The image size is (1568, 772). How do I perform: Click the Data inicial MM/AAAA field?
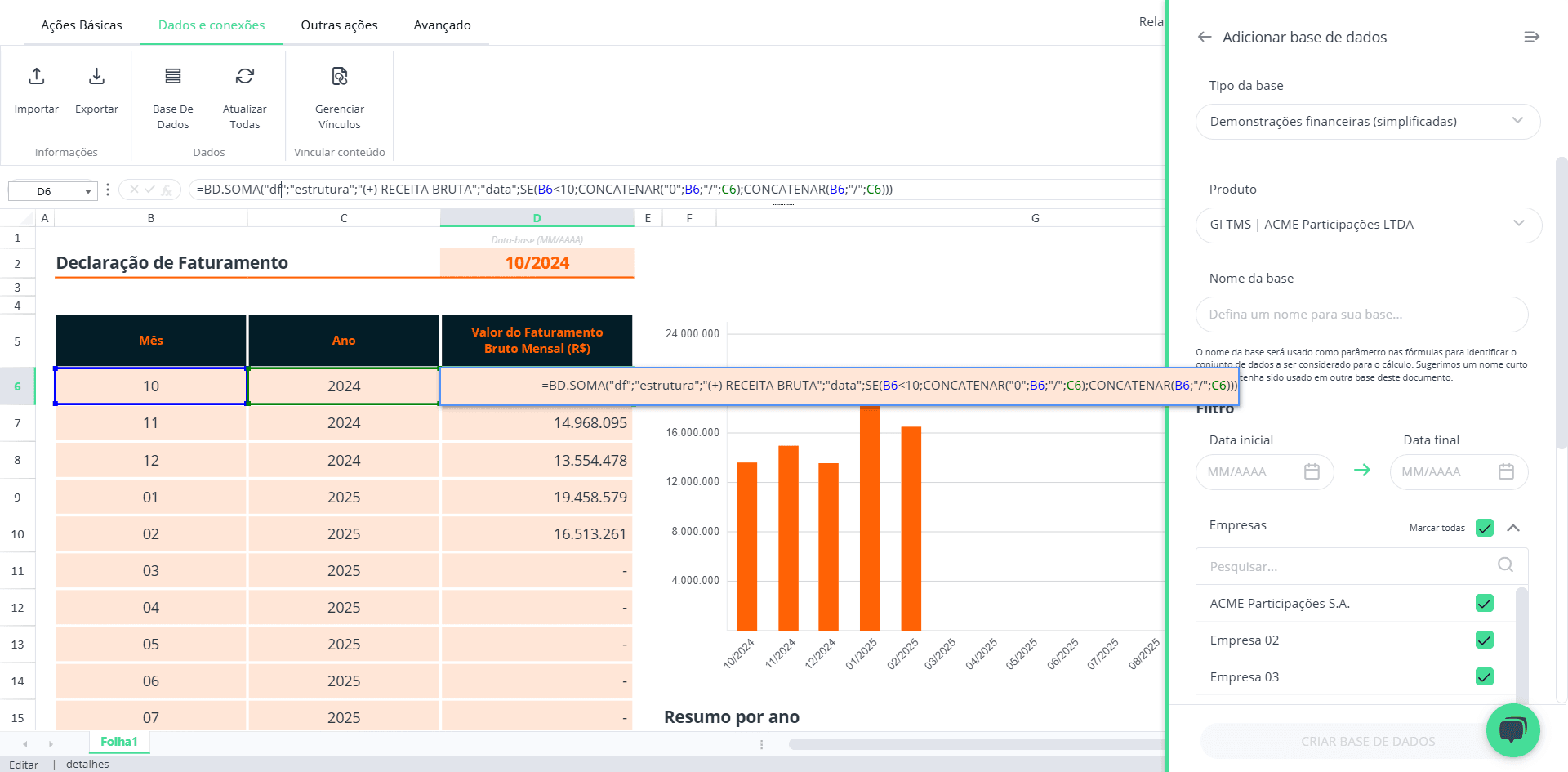click(x=1264, y=472)
